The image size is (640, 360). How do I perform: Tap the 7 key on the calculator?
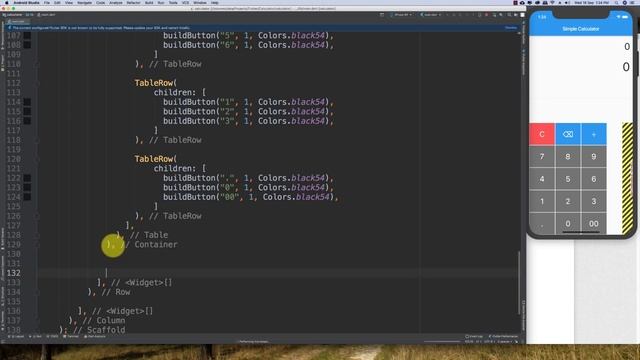(x=542, y=156)
